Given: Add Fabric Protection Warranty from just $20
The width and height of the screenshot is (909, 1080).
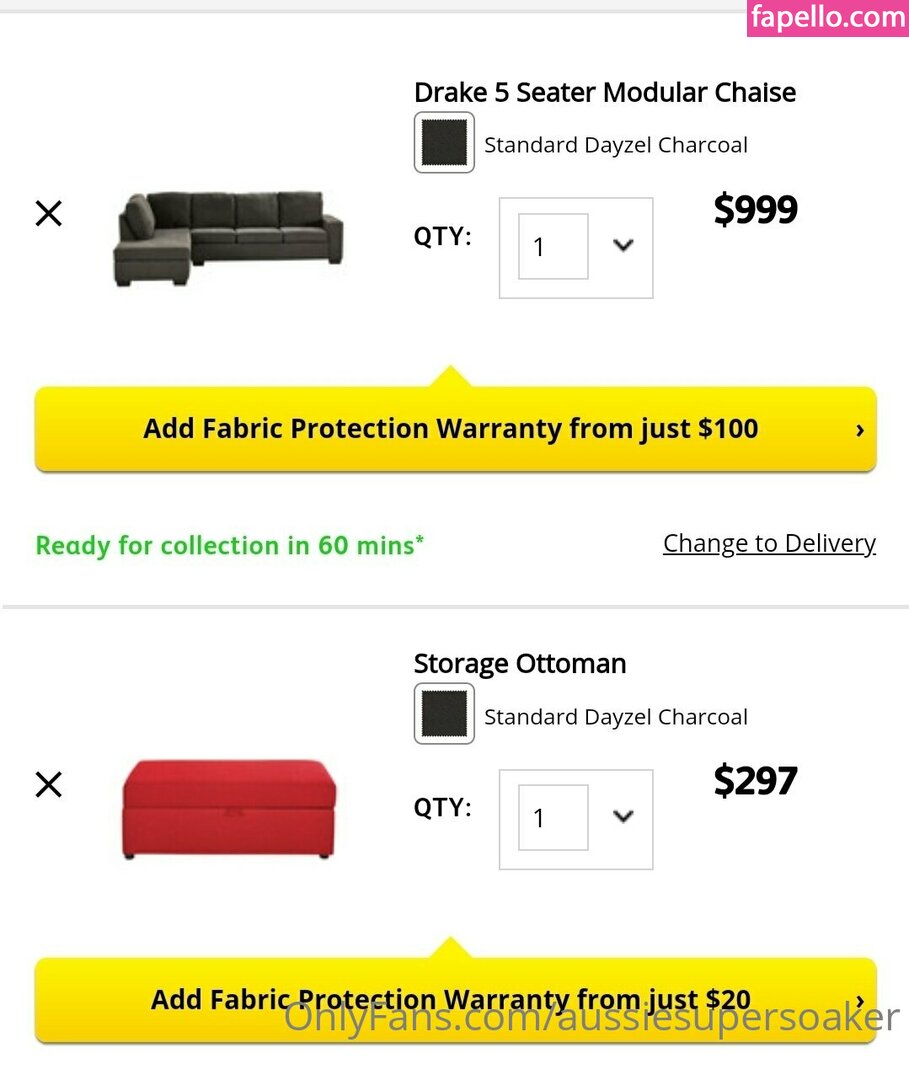Looking at the screenshot, I should point(455,1000).
